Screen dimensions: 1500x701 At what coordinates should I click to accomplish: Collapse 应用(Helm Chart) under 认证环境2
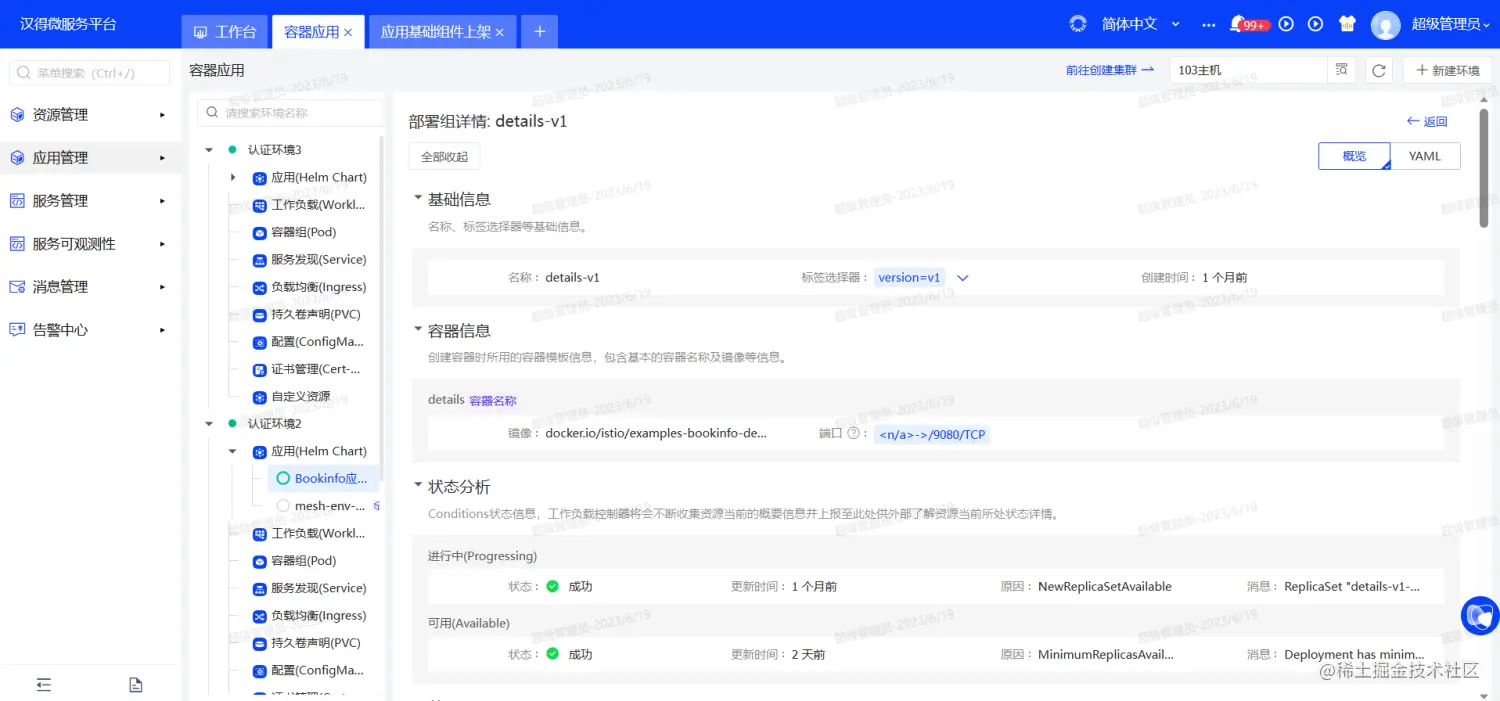click(233, 451)
